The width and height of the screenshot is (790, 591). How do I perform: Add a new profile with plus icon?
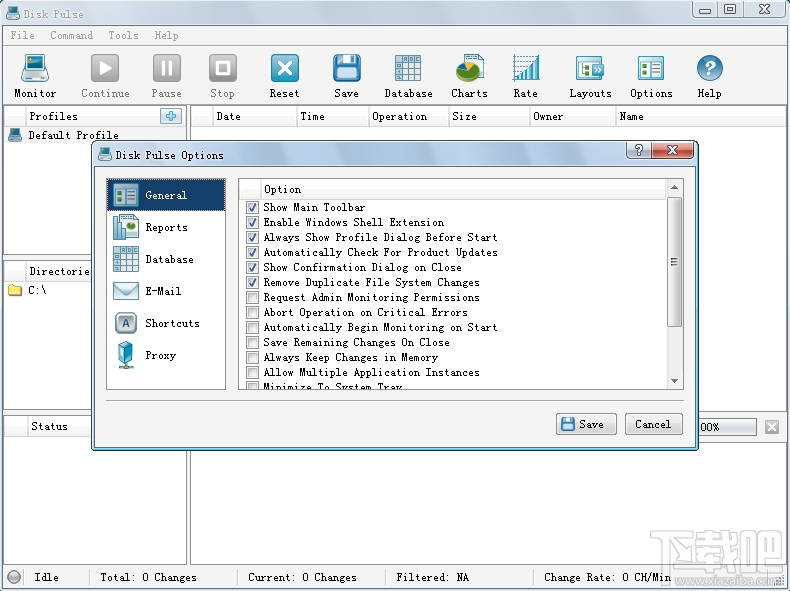171,116
